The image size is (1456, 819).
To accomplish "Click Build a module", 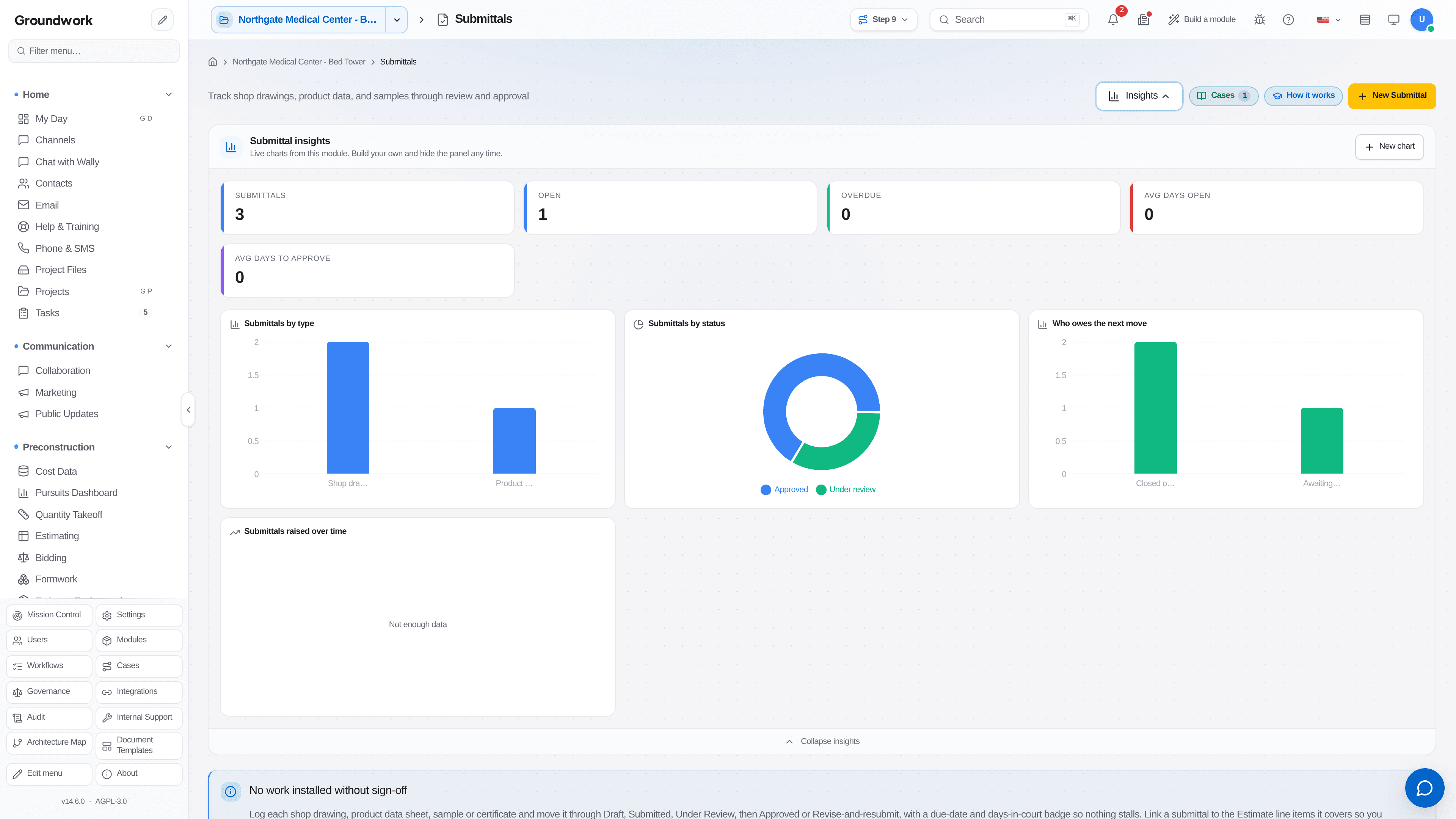I will pyautogui.click(x=1202, y=20).
